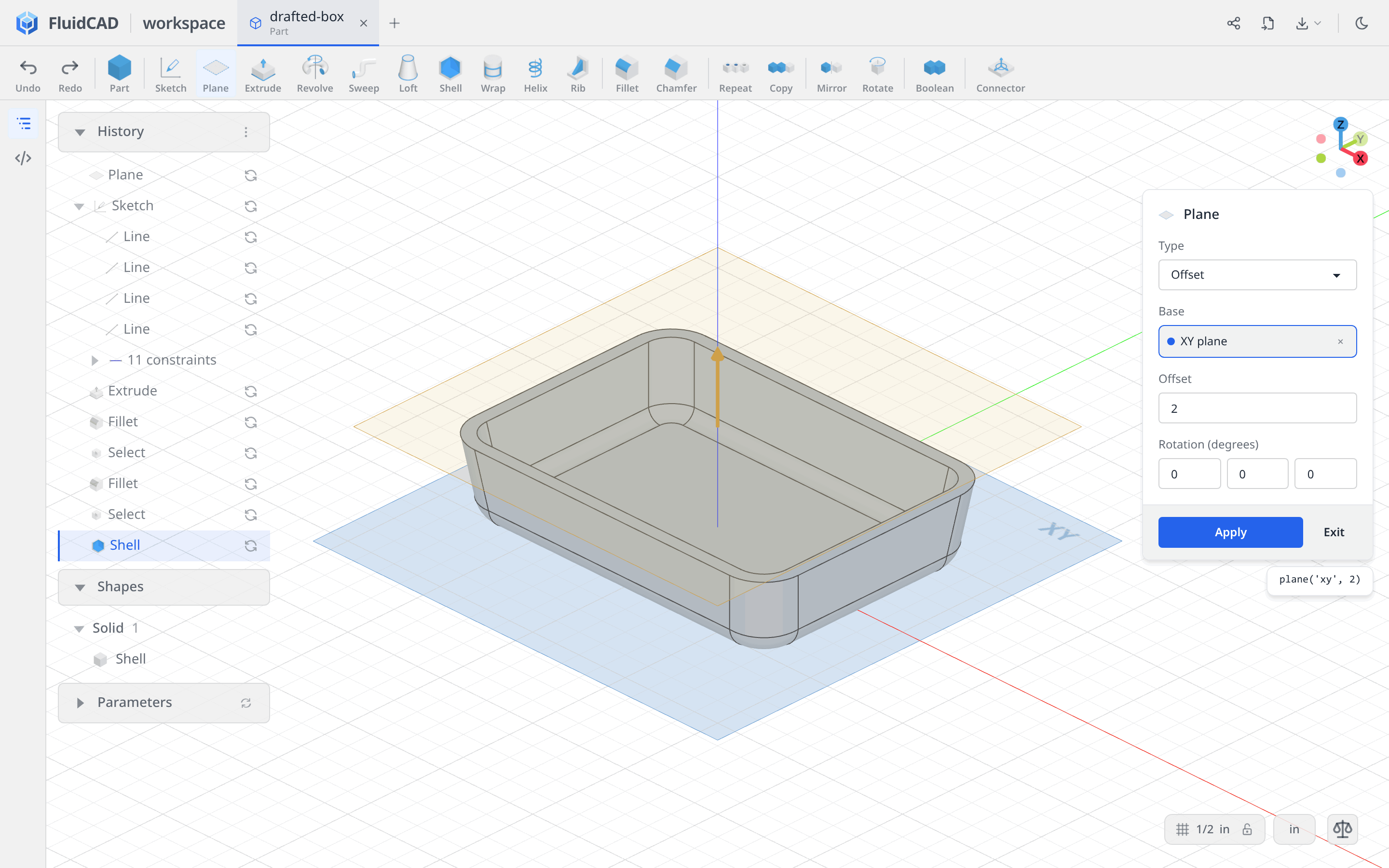This screenshot has height=868, width=1389.
Task: Clear the XY plane base selection
Action: [1340, 341]
